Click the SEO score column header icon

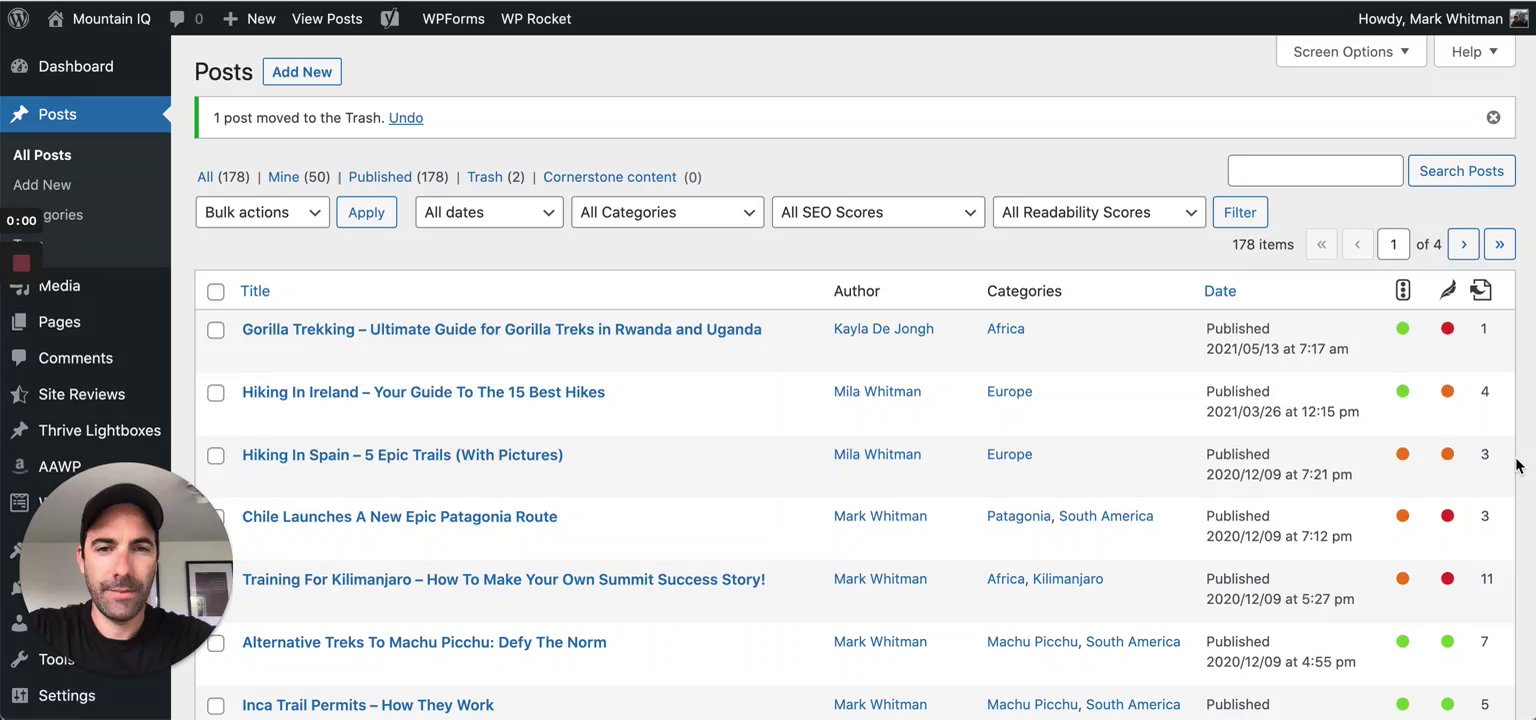(1402, 290)
